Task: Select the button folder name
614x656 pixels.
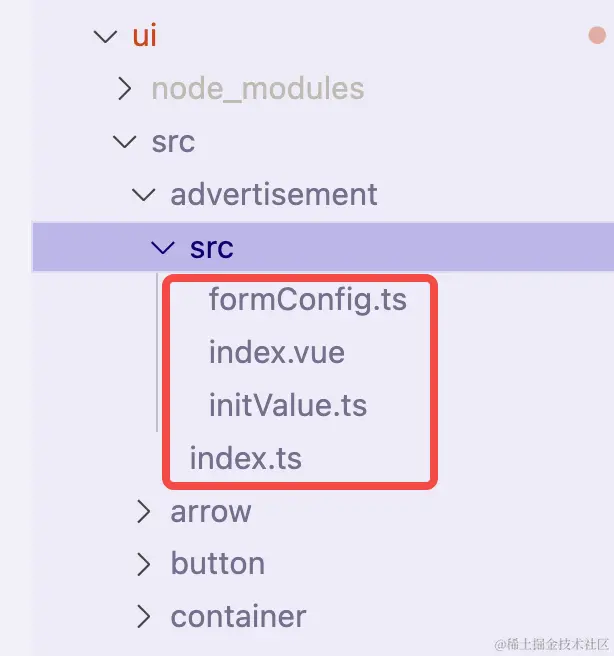Action: pos(218,564)
